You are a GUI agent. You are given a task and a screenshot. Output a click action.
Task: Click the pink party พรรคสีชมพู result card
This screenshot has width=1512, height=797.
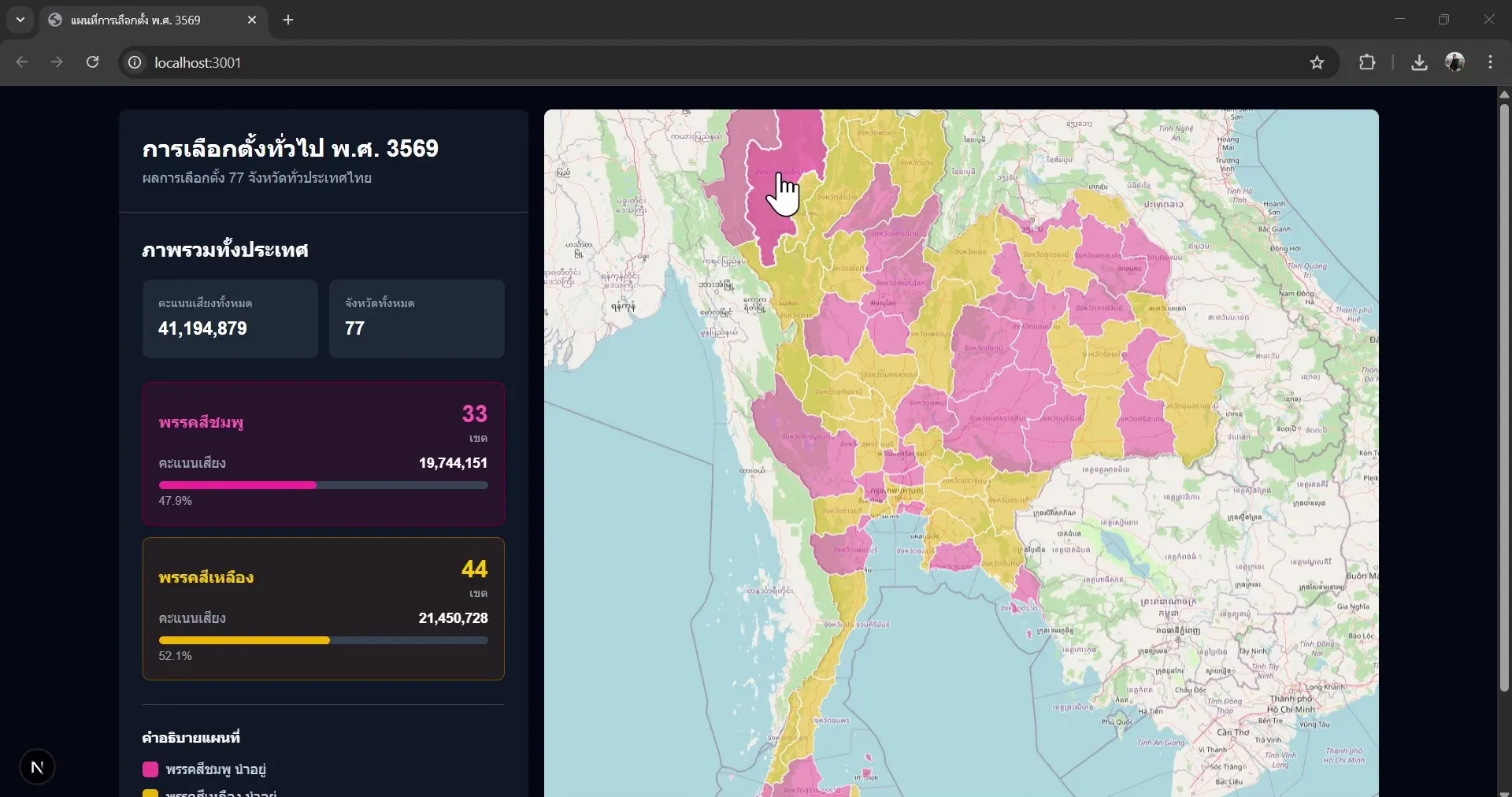(323, 453)
